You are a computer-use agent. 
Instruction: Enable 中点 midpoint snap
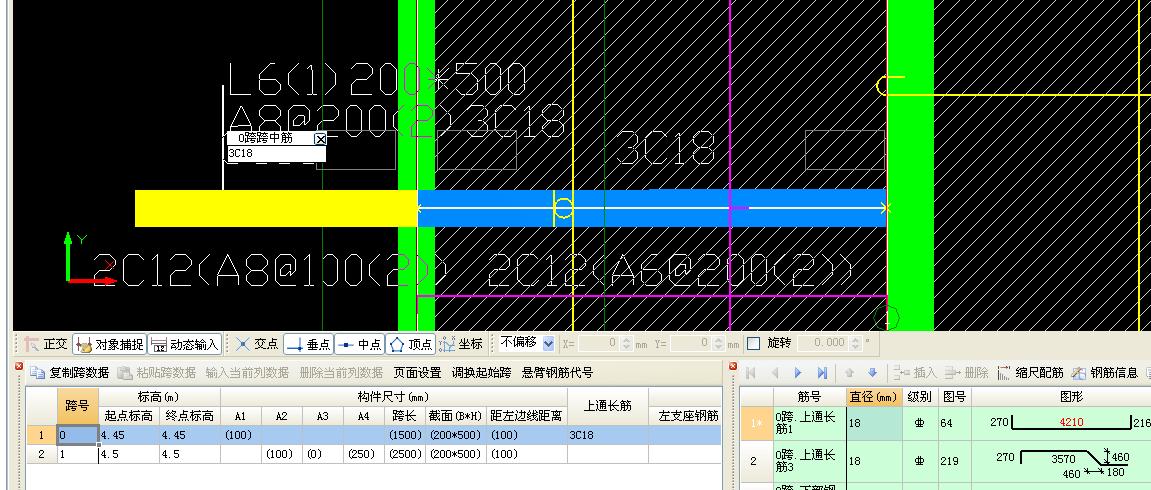pyautogui.click(x=359, y=343)
